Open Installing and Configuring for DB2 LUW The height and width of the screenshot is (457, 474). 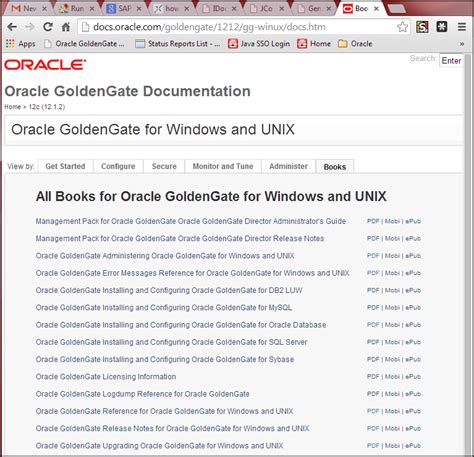coord(169,291)
